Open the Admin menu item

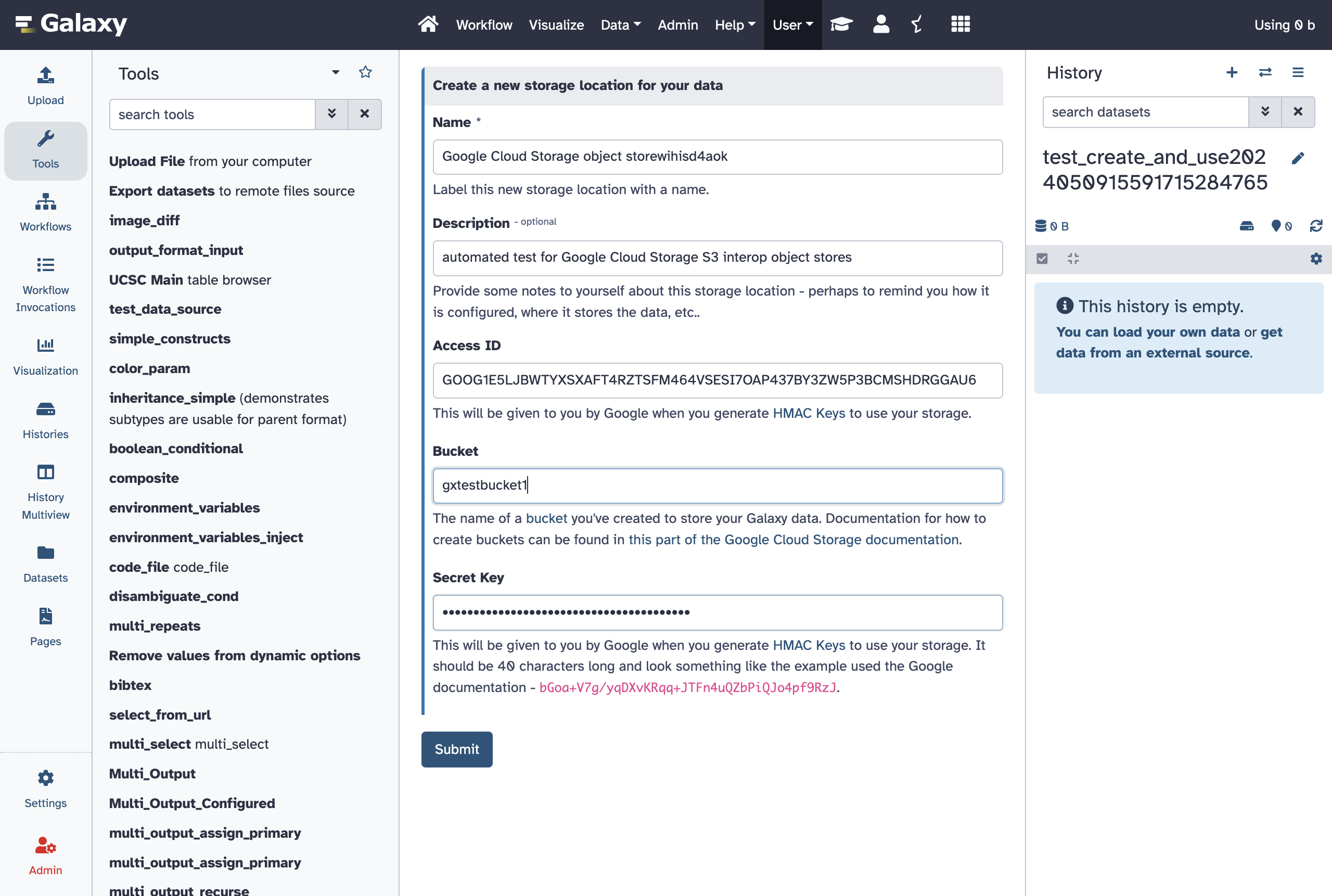(678, 24)
